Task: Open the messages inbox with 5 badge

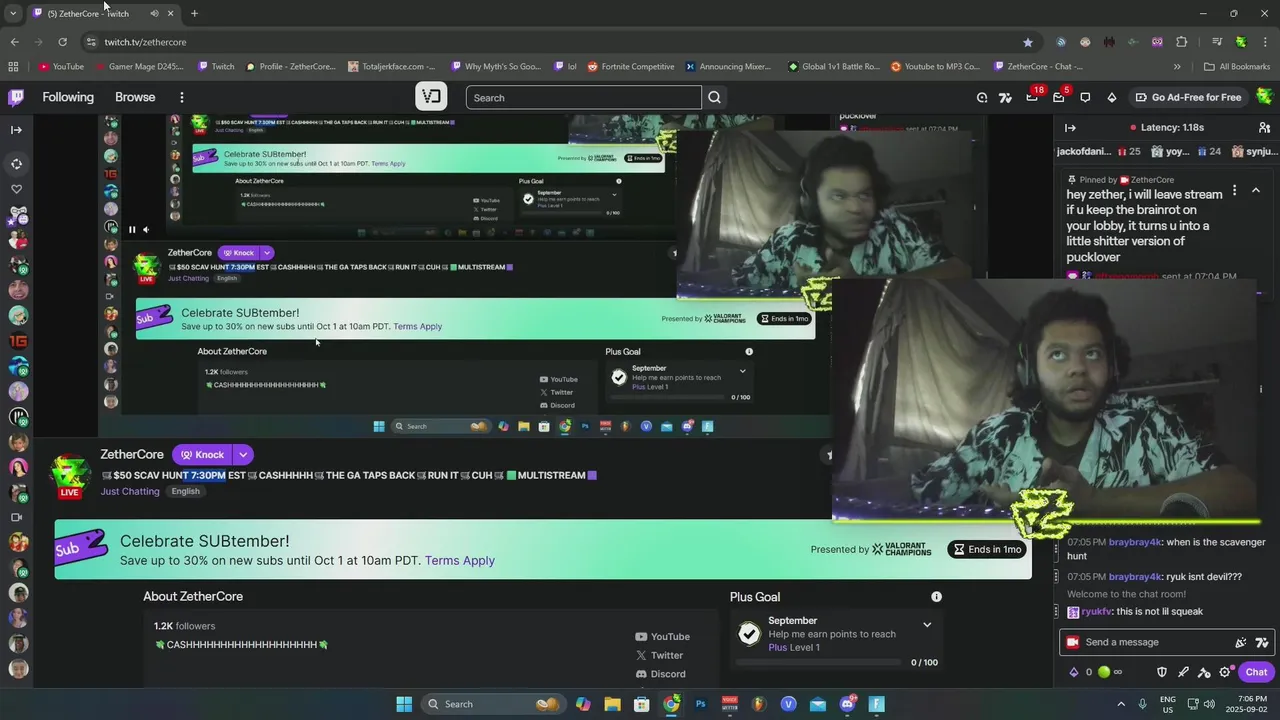Action: (1058, 97)
